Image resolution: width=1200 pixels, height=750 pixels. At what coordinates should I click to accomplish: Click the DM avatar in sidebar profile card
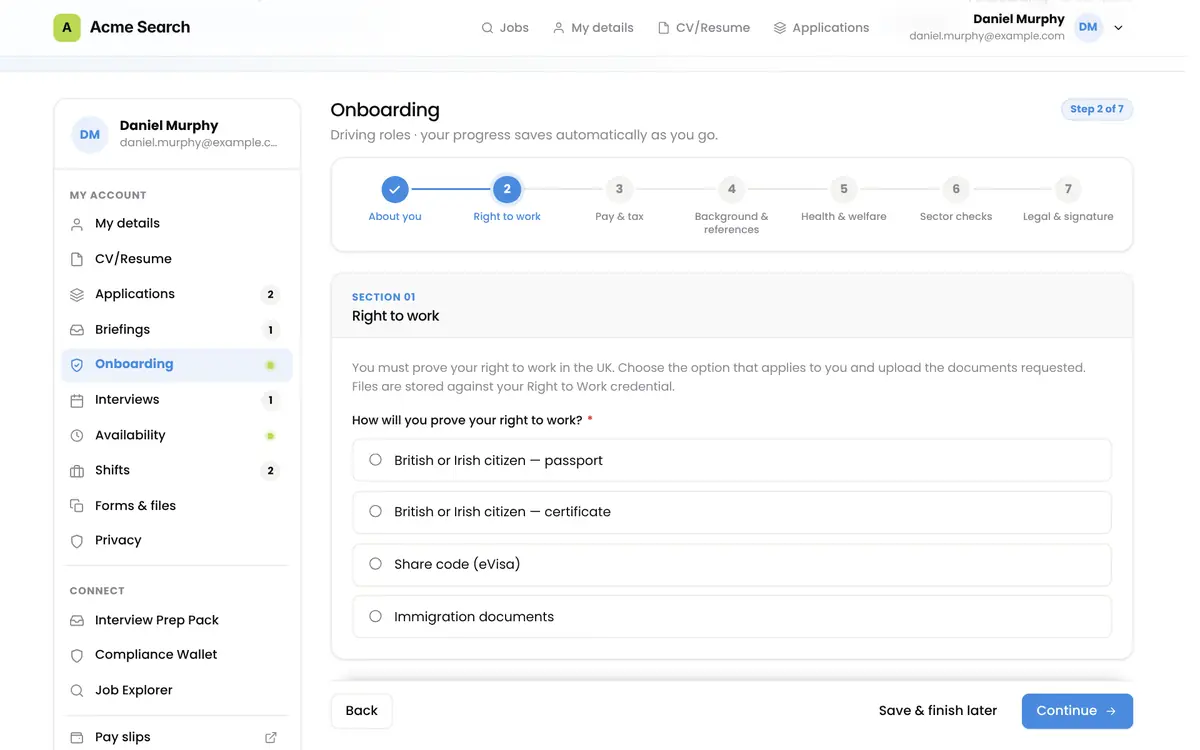click(90, 134)
